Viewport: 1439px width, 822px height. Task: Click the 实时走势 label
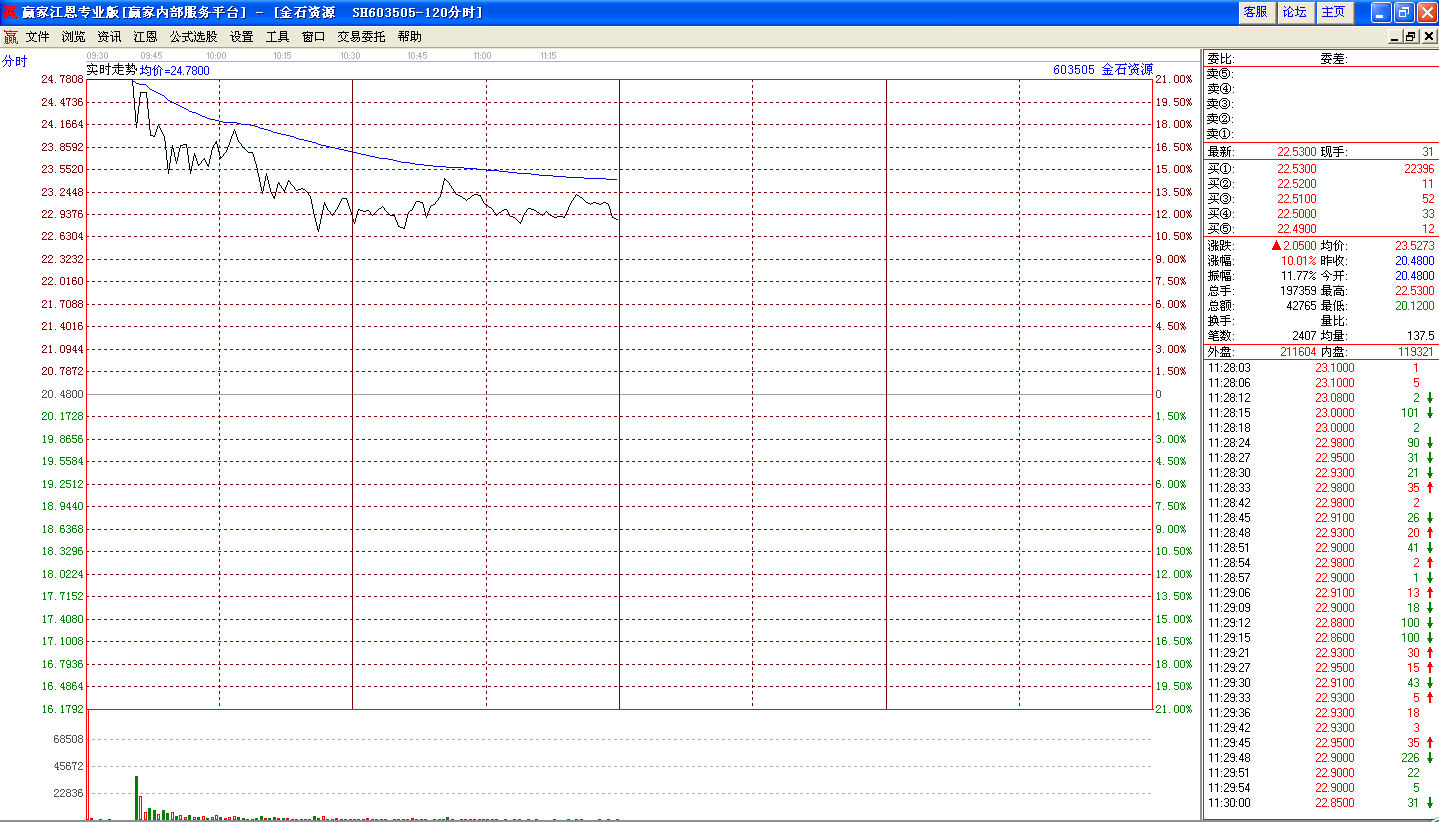point(112,70)
